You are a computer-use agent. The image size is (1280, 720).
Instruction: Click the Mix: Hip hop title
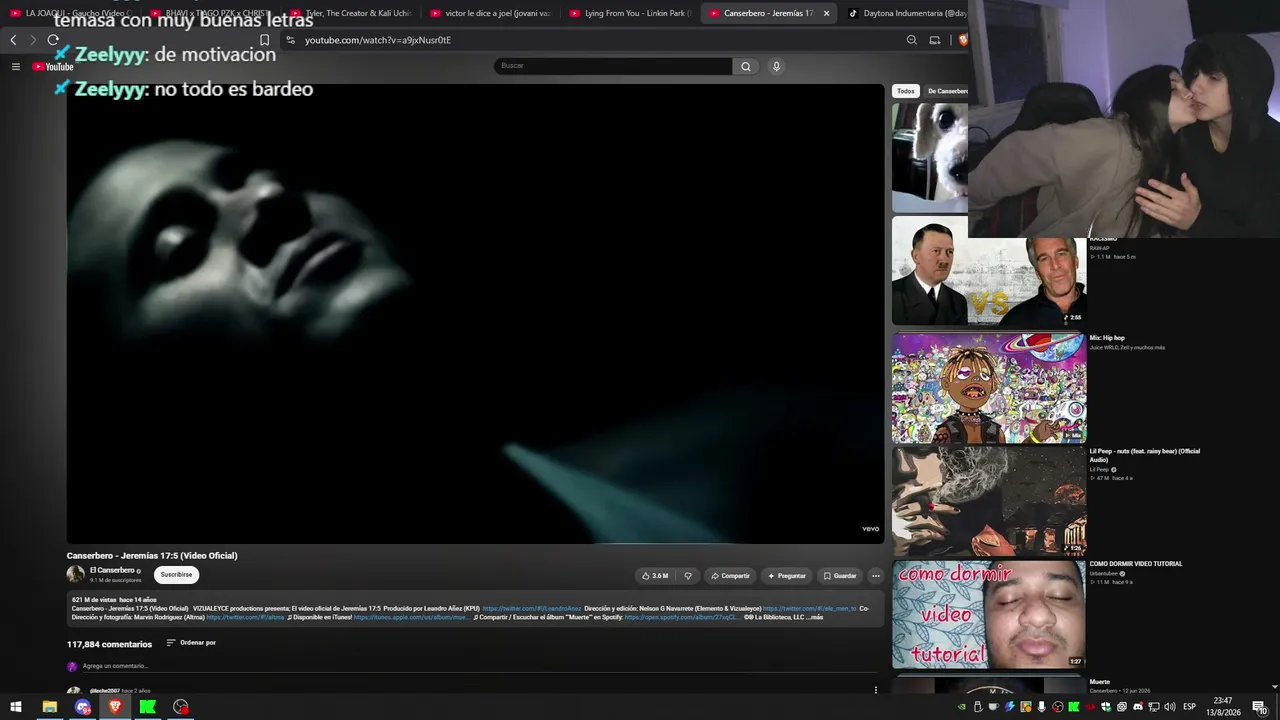[x=1107, y=338]
